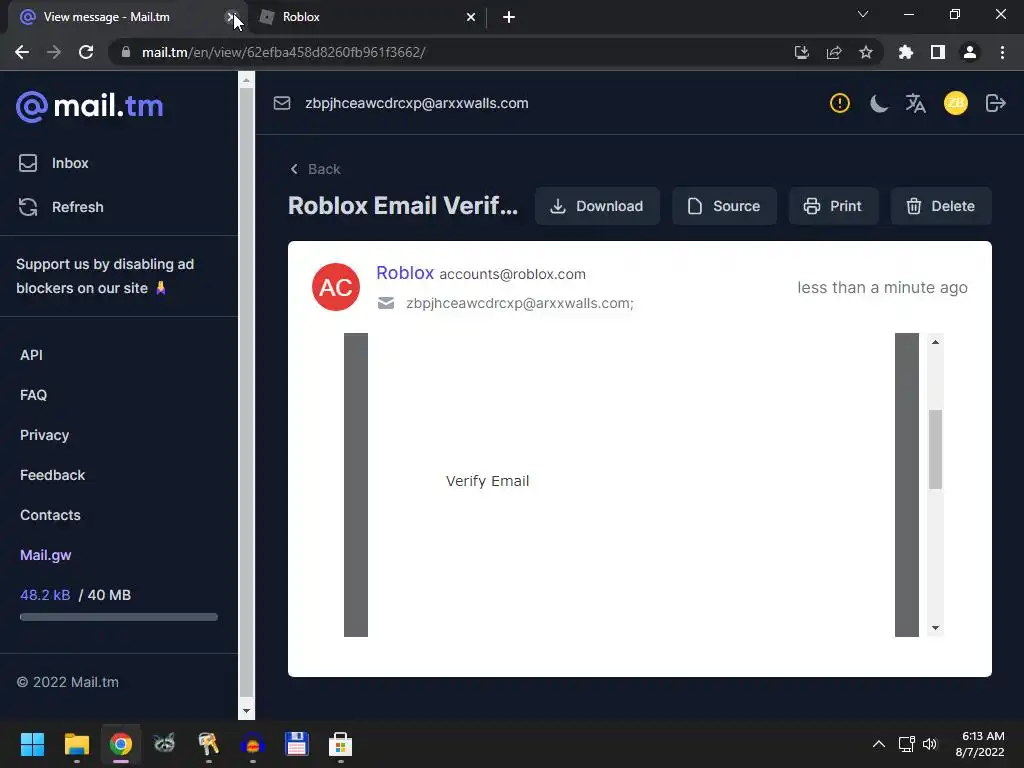Screen dimensions: 1024x768
Task: Click the Refresh option in the sidebar
Action: [x=61, y=207]
